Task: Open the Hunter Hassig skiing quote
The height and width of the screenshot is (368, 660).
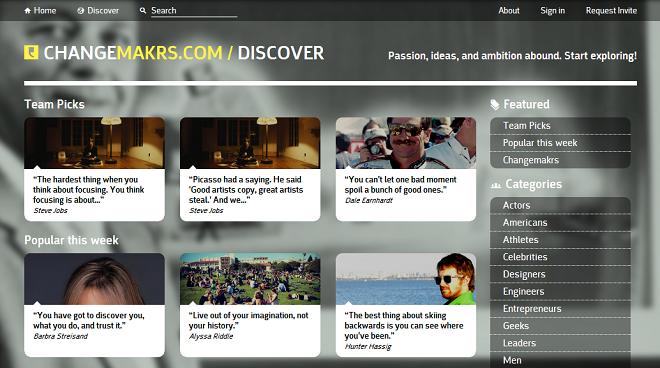Action: (x=406, y=305)
